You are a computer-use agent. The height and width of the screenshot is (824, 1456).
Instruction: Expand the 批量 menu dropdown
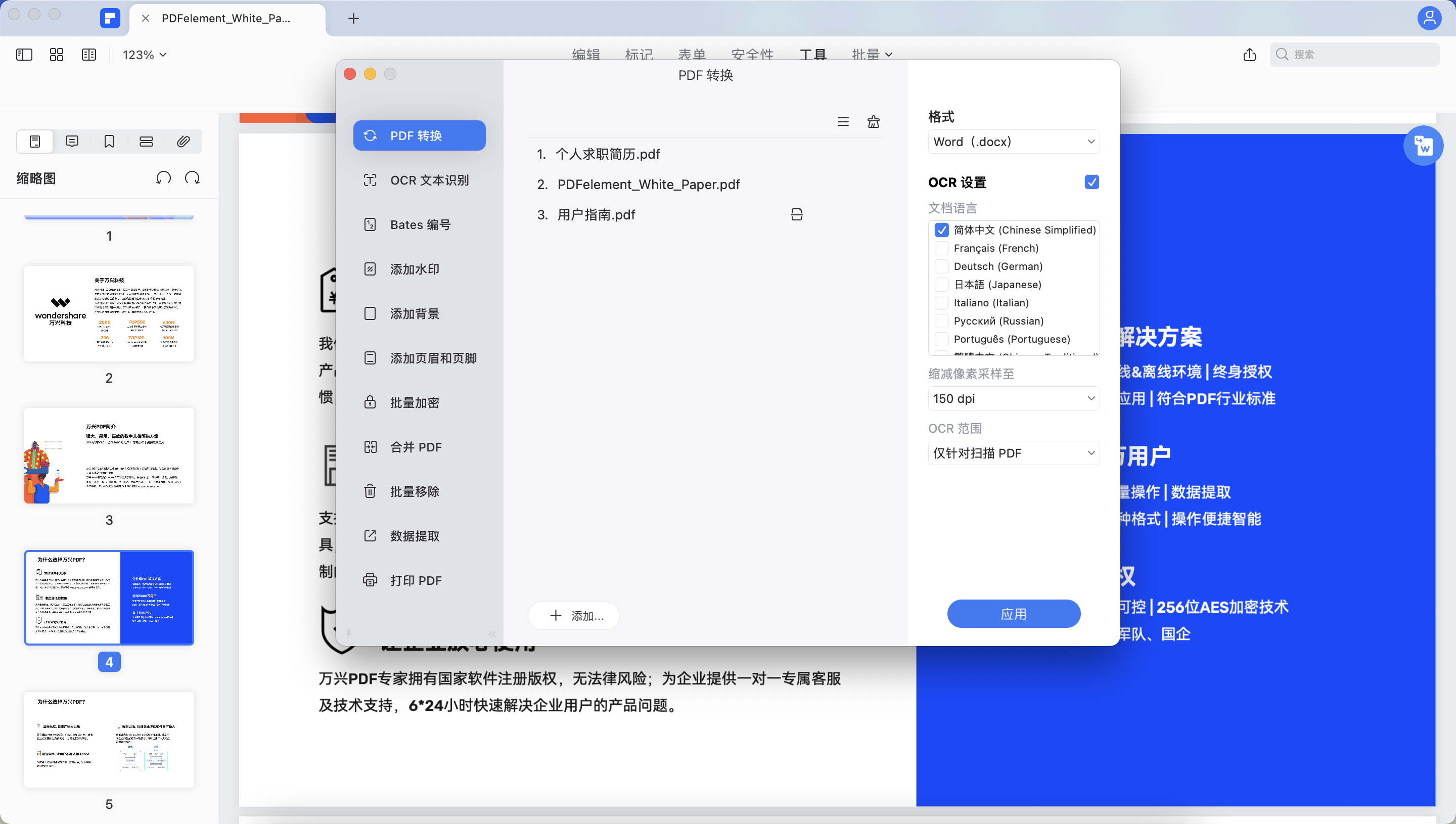872,55
